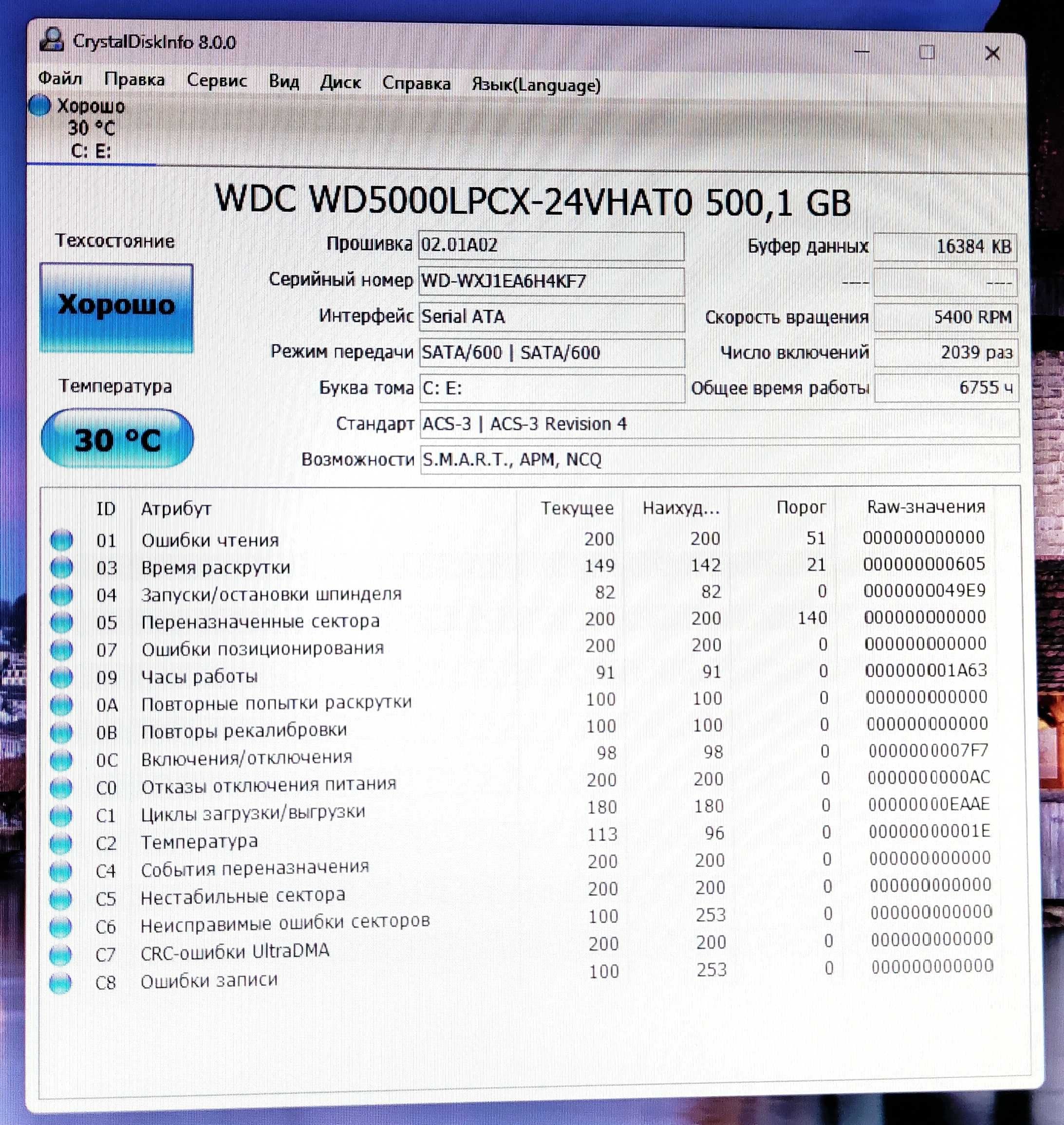The height and width of the screenshot is (1125, 1064).
Task: Click status icon of row 05 Переназначенные сектора
Action: click(62, 623)
